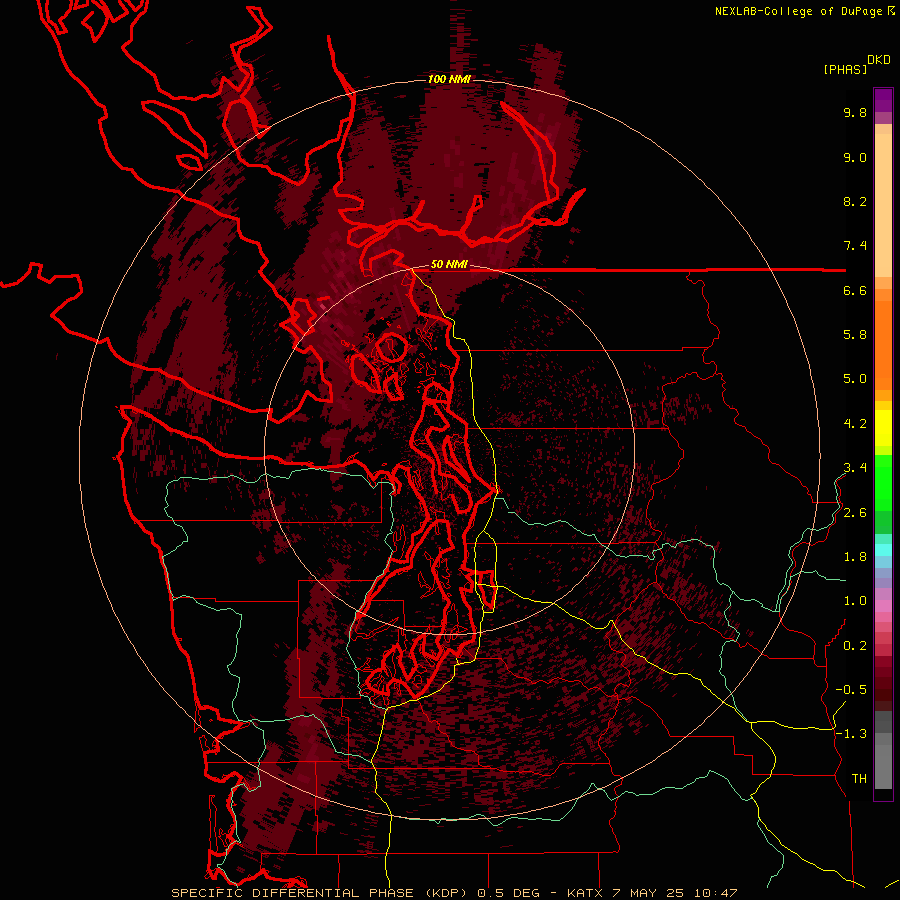Click the 7.4 legend value
Image resolution: width=900 pixels, height=900 pixels.
855,246
